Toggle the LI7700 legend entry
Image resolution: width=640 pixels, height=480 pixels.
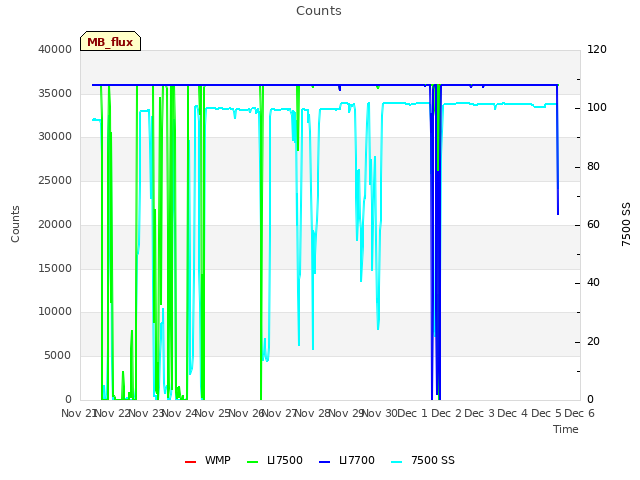click(x=347, y=460)
